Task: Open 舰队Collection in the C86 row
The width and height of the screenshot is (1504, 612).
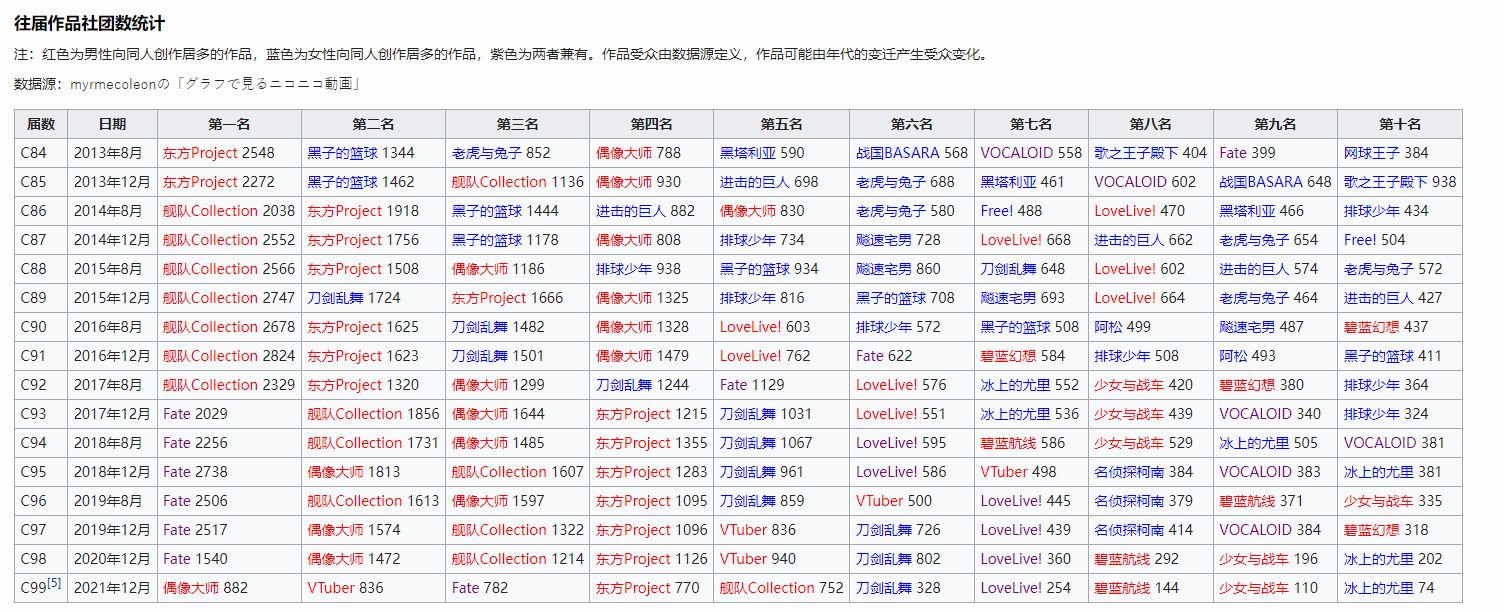Action: coord(211,211)
